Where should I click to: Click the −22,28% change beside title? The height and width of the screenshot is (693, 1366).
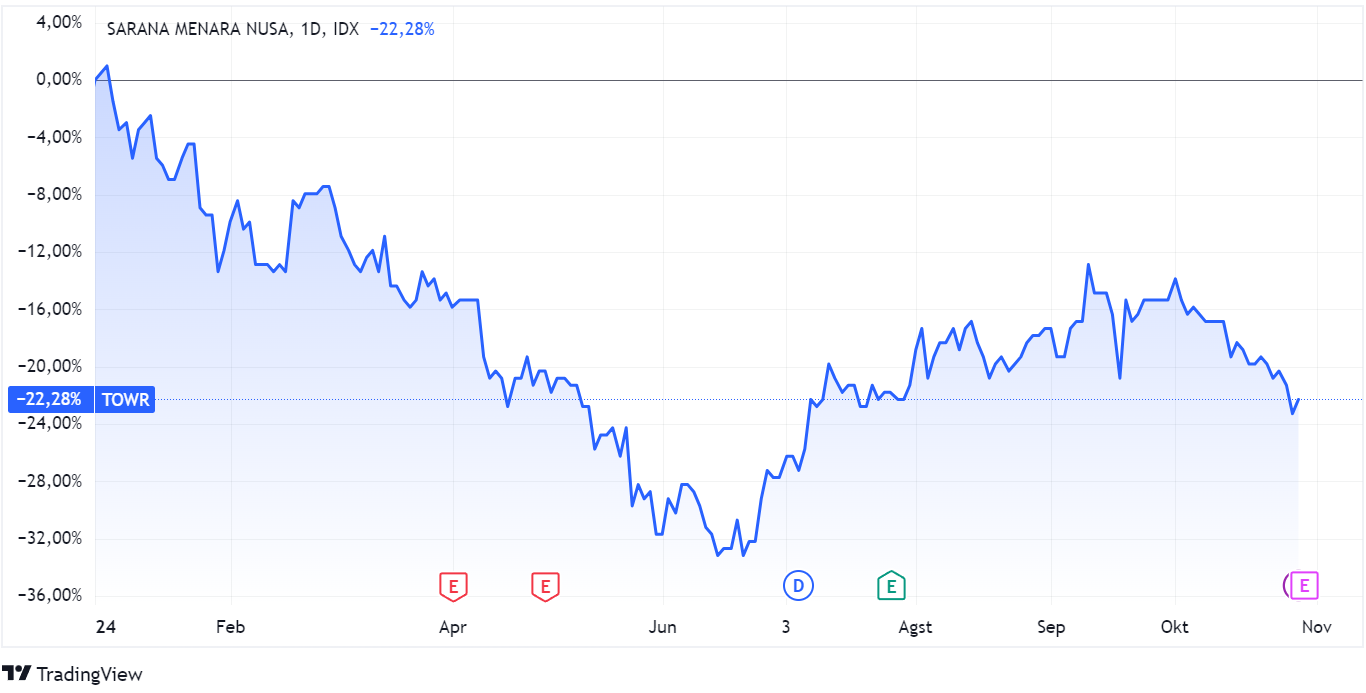402,29
